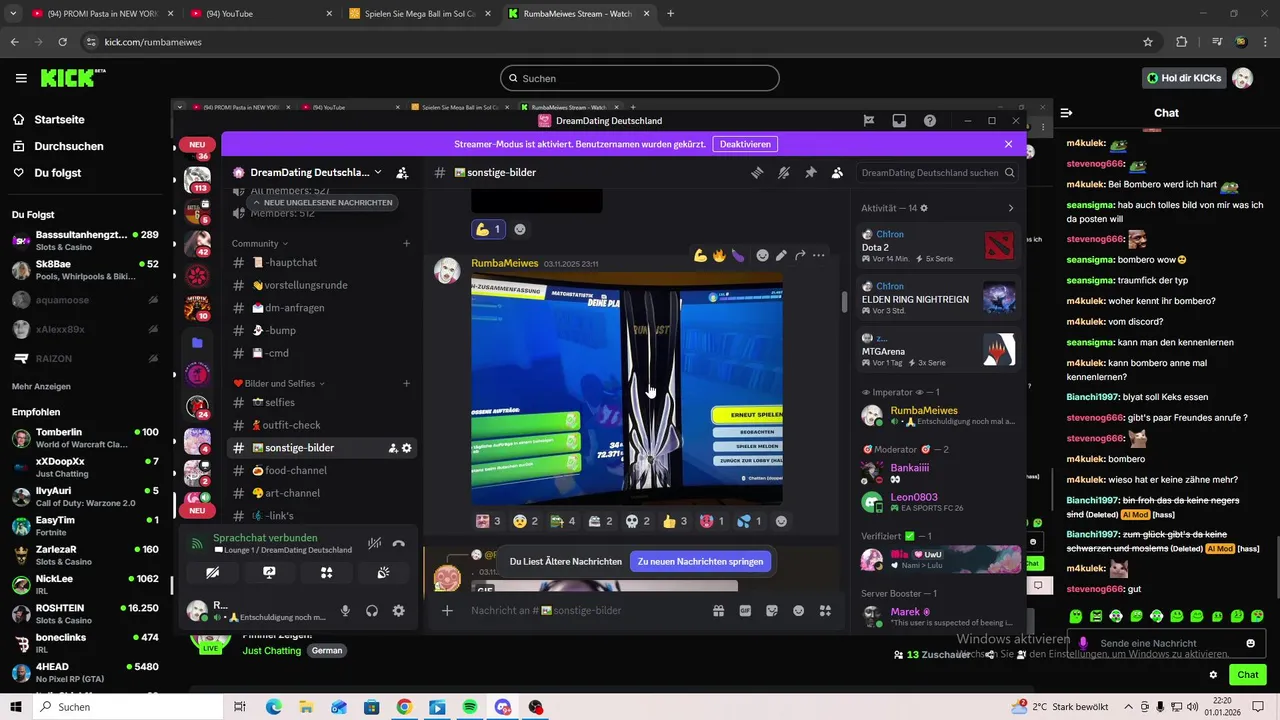Open Kick hamburger menu
This screenshot has height=720, width=1280.
pos(21,78)
